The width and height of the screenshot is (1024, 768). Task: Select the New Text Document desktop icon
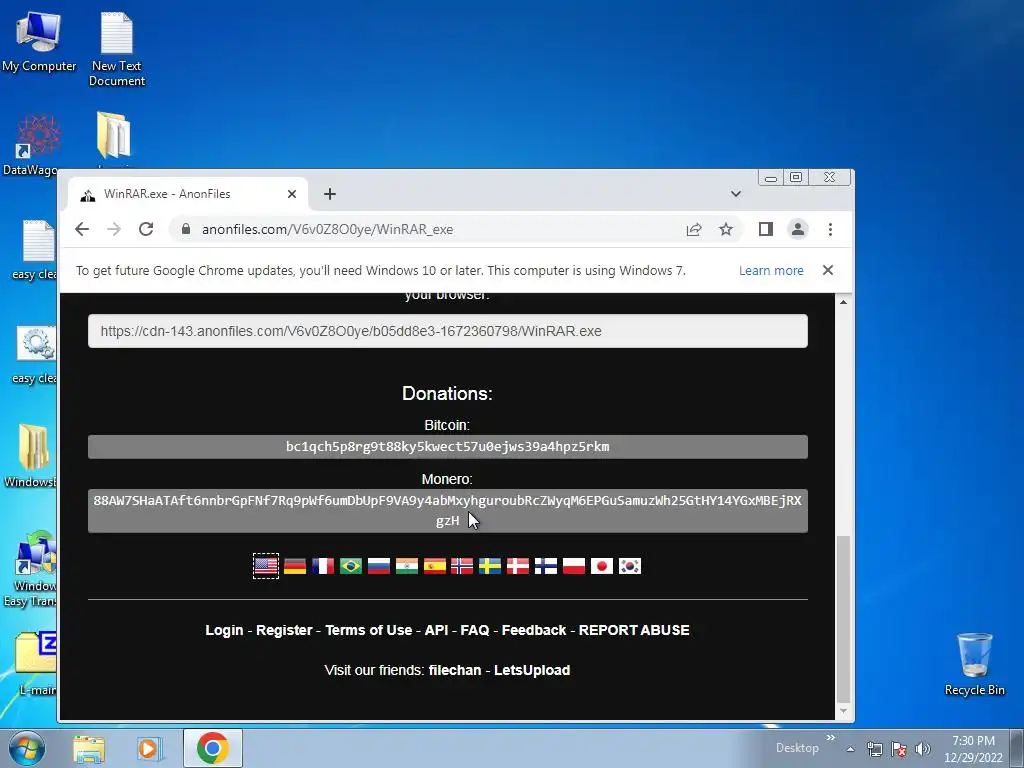[117, 49]
